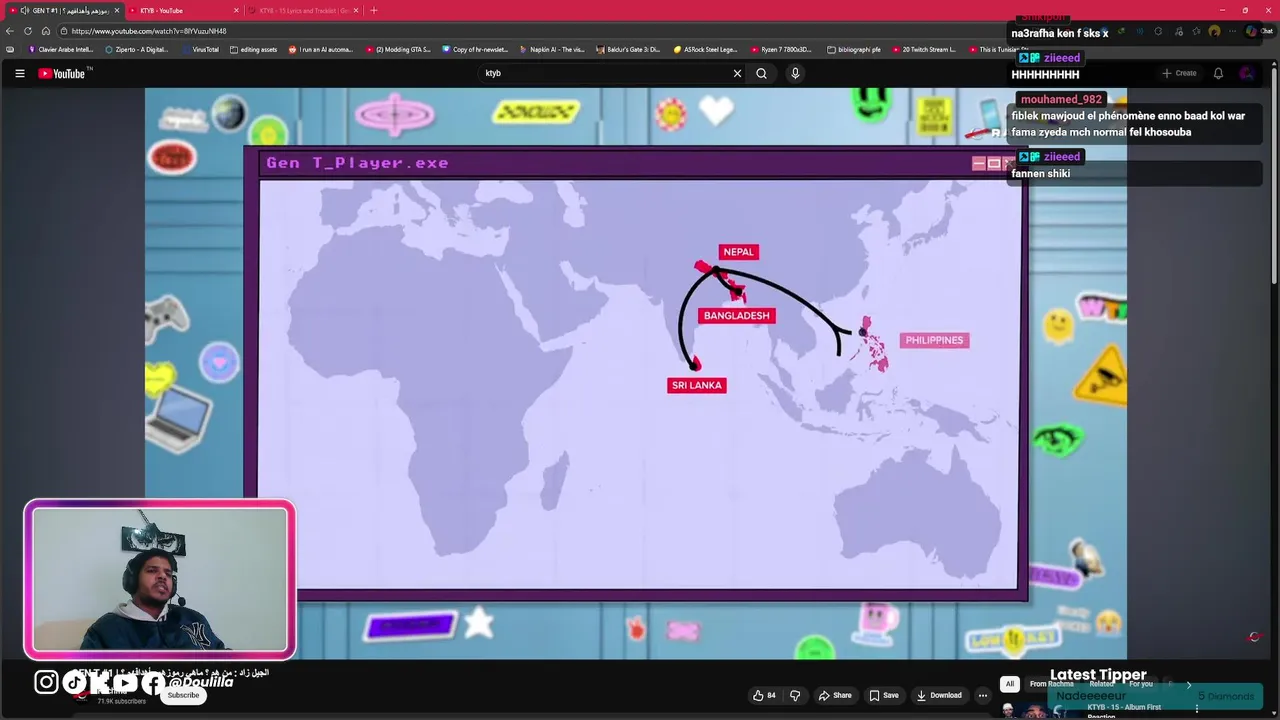Image resolution: width=1280 pixels, height=720 pixels.
Task: Start voice search with the microphone icon
Action: point(795,73)
